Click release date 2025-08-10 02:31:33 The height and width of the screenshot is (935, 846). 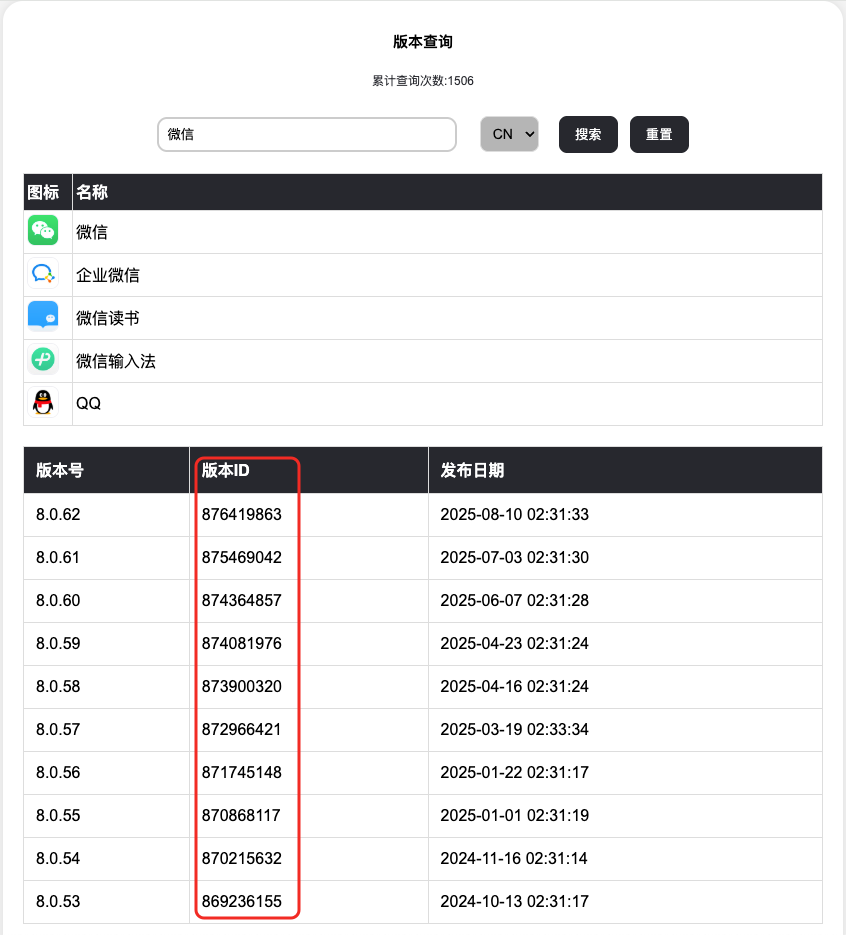(x=515, y=514)
